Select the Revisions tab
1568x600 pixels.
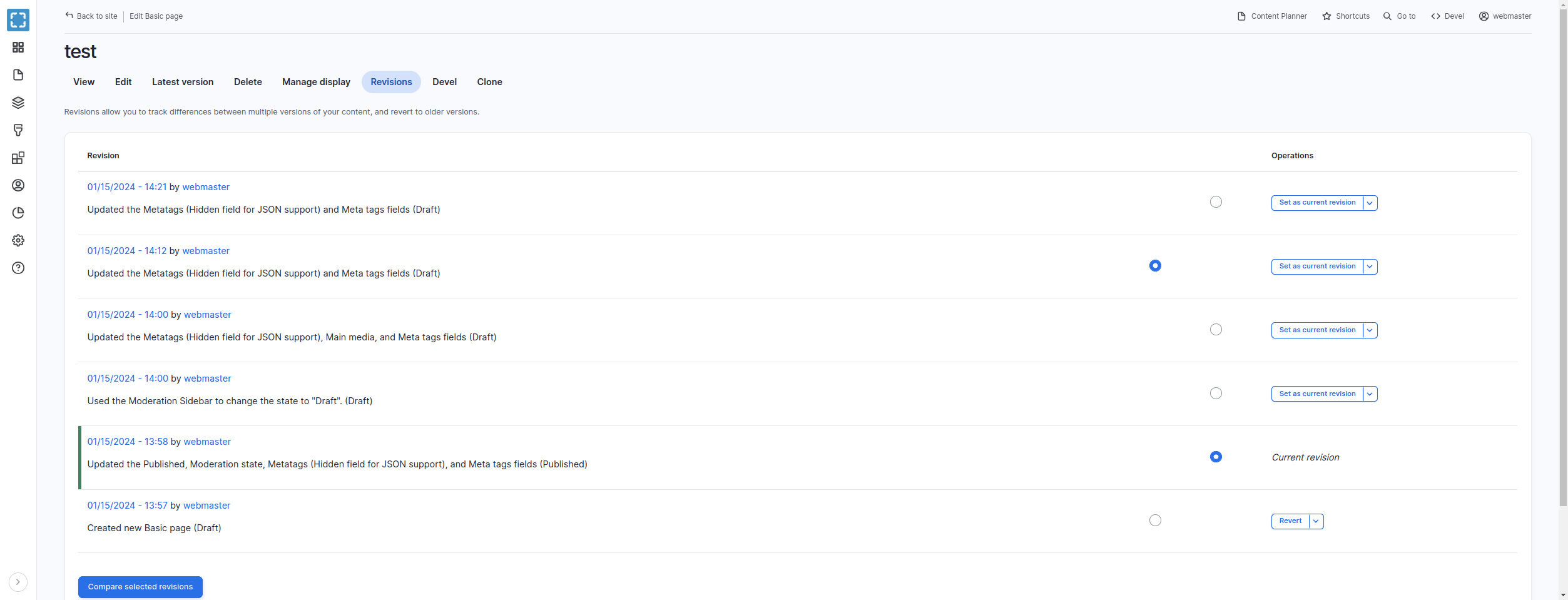391,82
